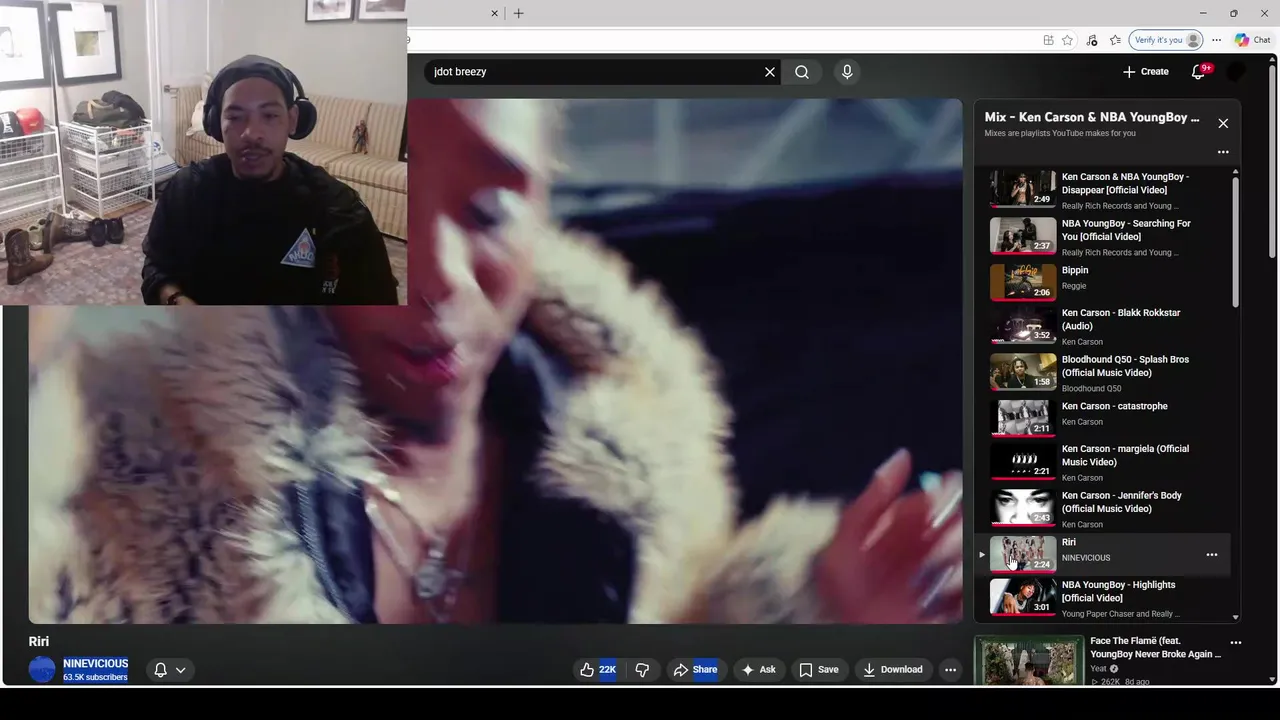Click the playlist scrollbar thumb
This screenshot has height=720, width=1280.
(1235, 240)
